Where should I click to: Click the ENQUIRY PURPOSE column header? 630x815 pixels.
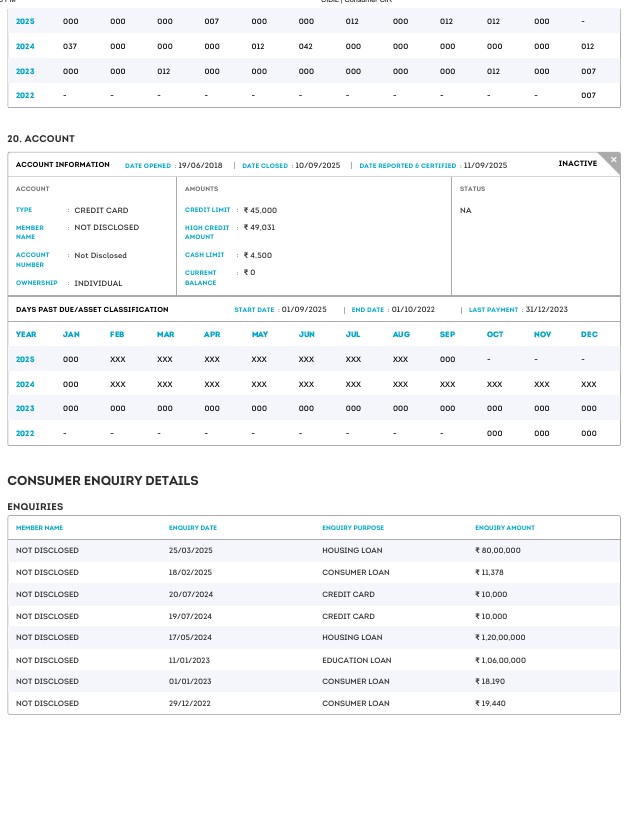coord(352,527)
